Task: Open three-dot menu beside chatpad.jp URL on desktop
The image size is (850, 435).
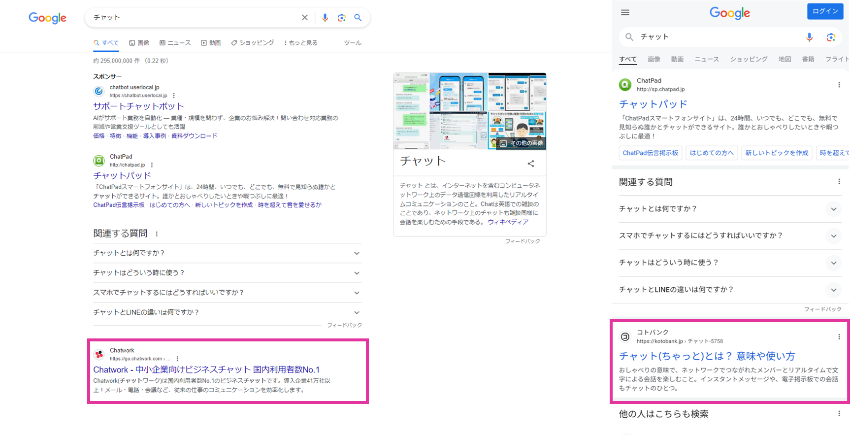Action: [152, 164]
